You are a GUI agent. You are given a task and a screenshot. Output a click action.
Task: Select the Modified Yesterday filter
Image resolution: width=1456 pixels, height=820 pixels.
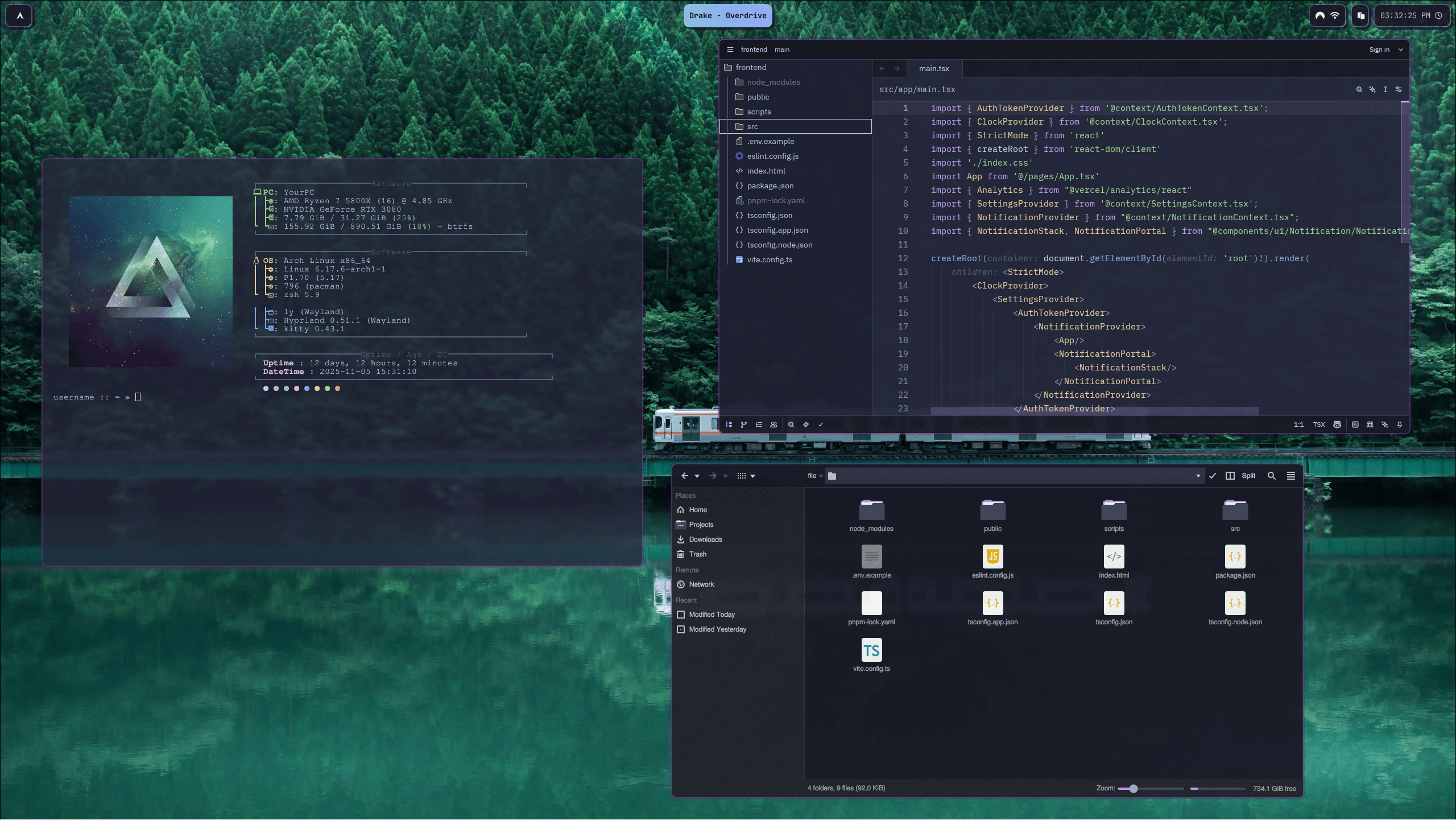[x=717, y=629]
